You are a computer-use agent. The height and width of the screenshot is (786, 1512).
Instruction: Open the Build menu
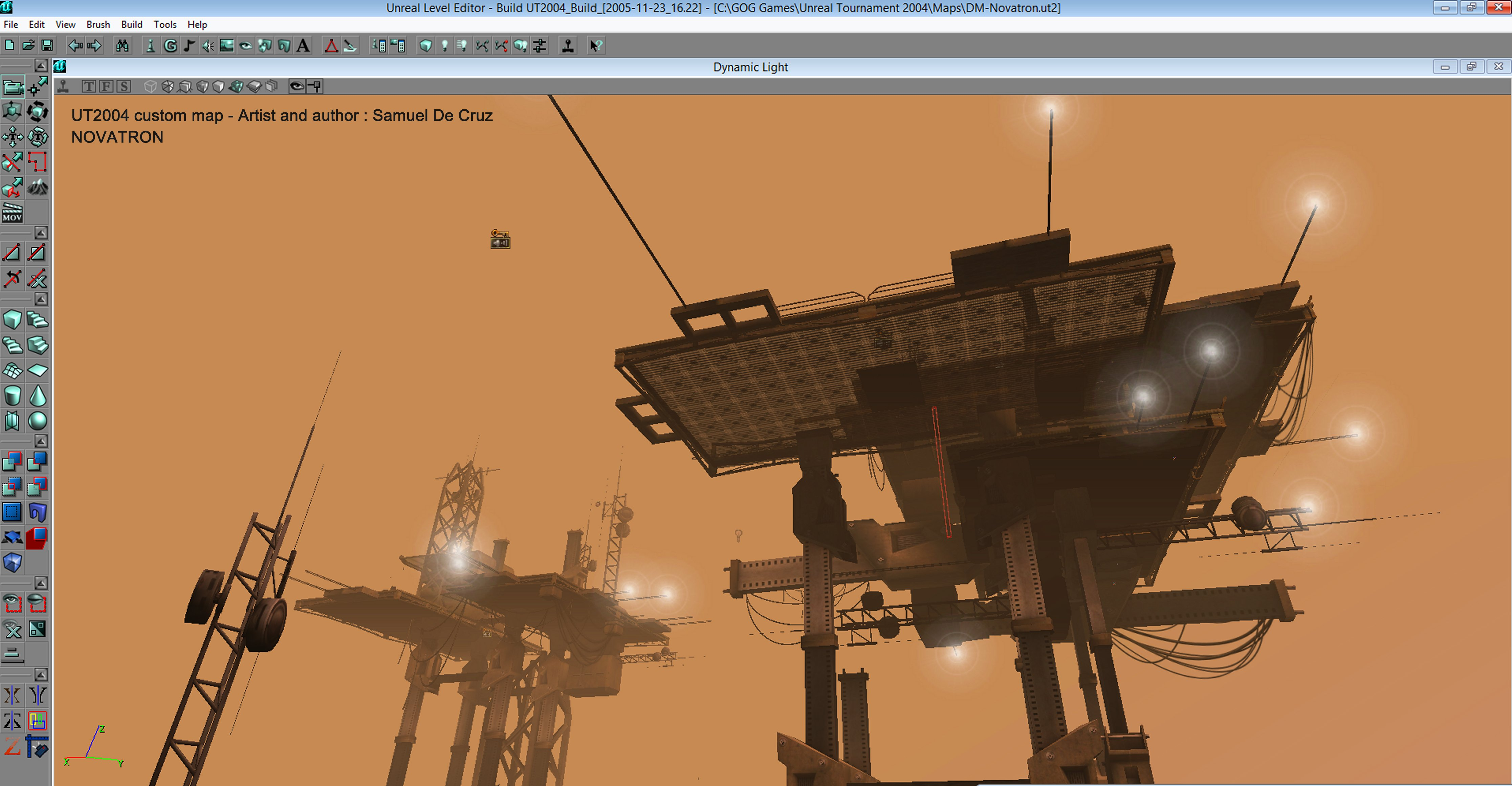tap(131, 24)
